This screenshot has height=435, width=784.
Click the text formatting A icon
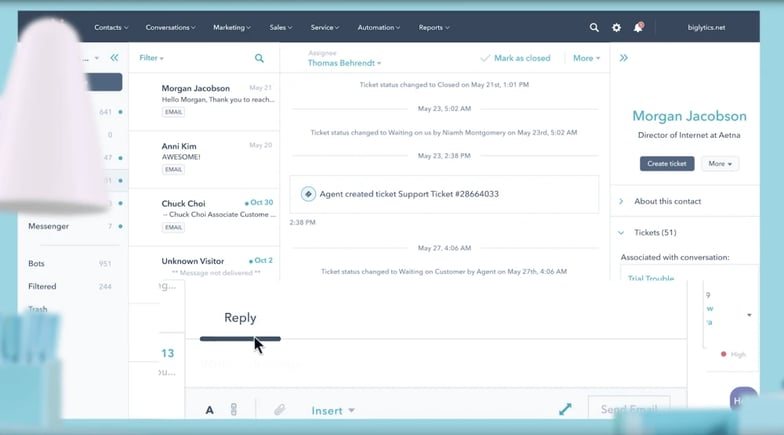click(210, 410)
